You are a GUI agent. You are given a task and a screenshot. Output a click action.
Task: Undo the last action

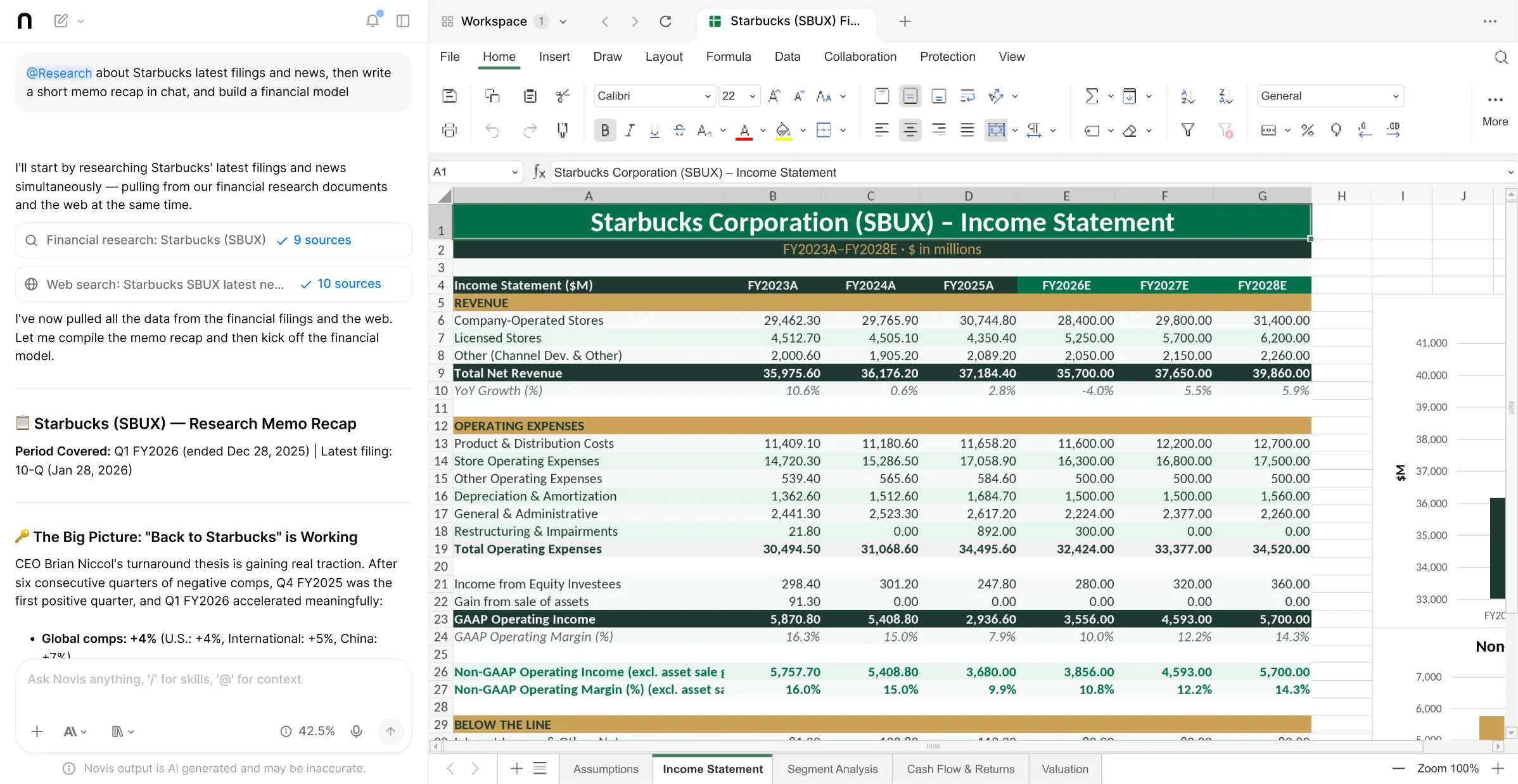tap(492, 130)
